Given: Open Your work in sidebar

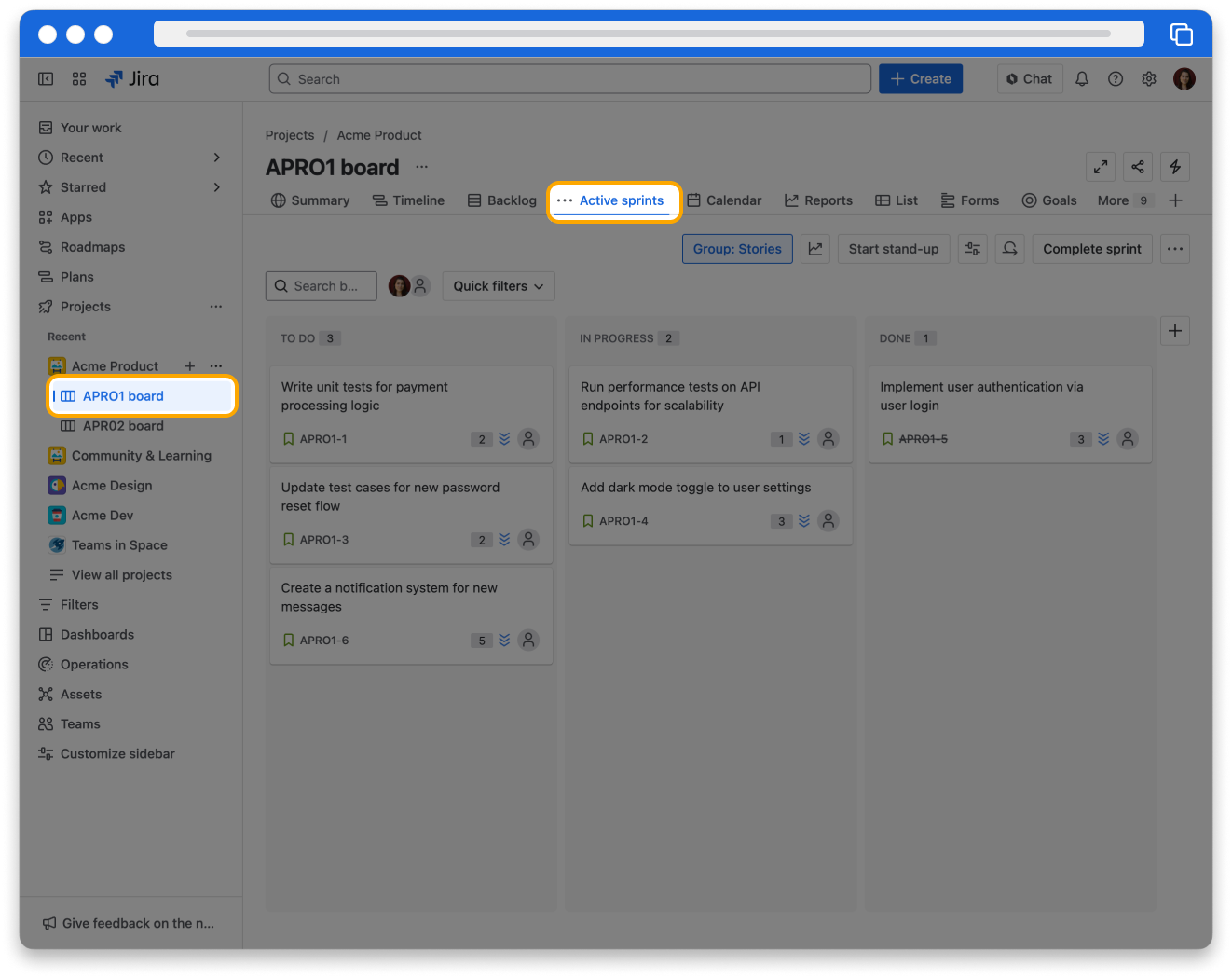Looking at the screenshot, I should 130,128.
